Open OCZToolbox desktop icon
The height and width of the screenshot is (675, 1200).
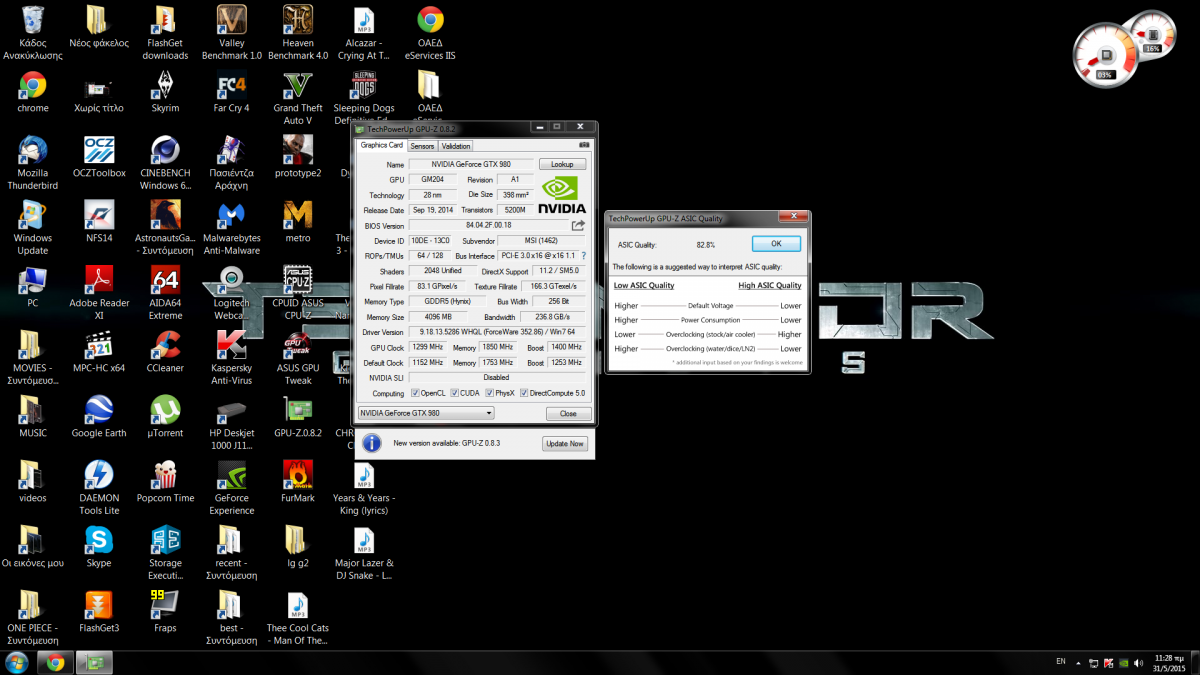click(x=99, y=155)
